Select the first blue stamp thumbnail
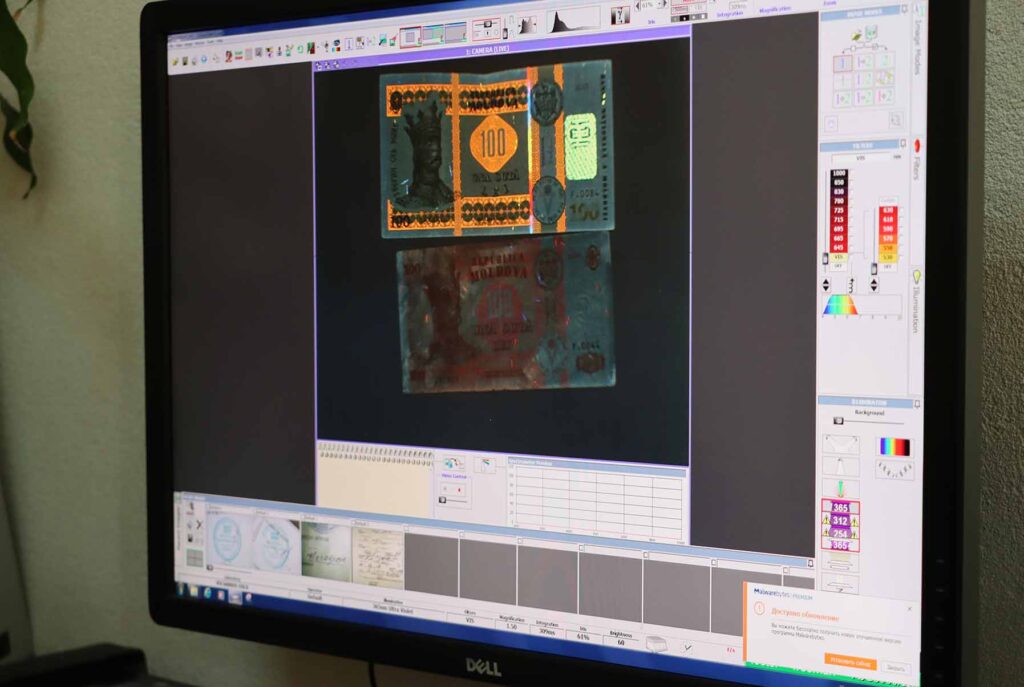Image resolution: width=1024 pixels, height=687 pixels. (227, 542)
